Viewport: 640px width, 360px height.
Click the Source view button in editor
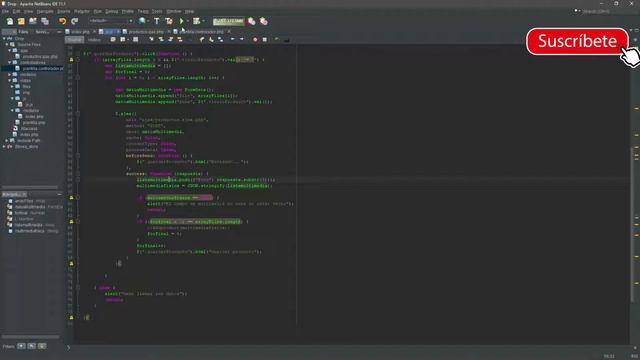tap(74, 40)
